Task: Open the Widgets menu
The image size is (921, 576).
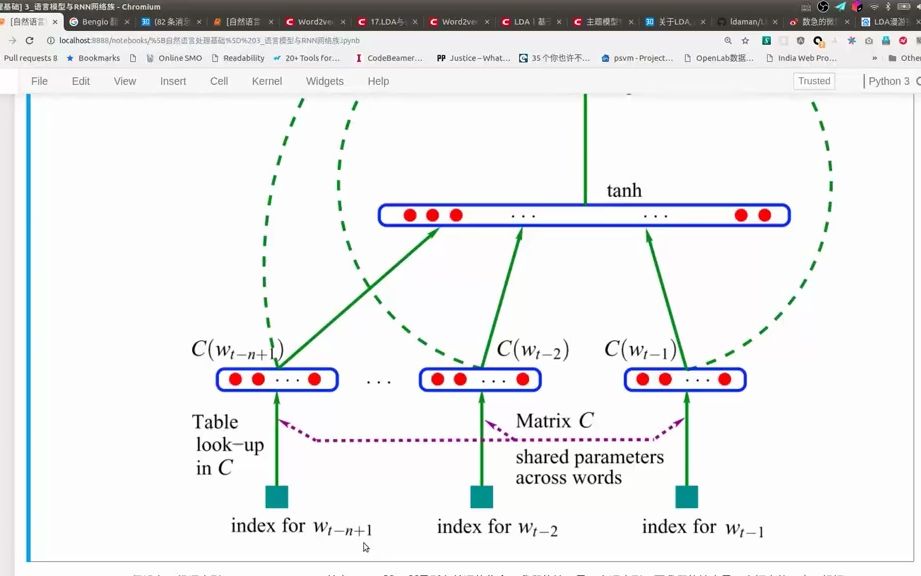Action: (x=324, y=81)
